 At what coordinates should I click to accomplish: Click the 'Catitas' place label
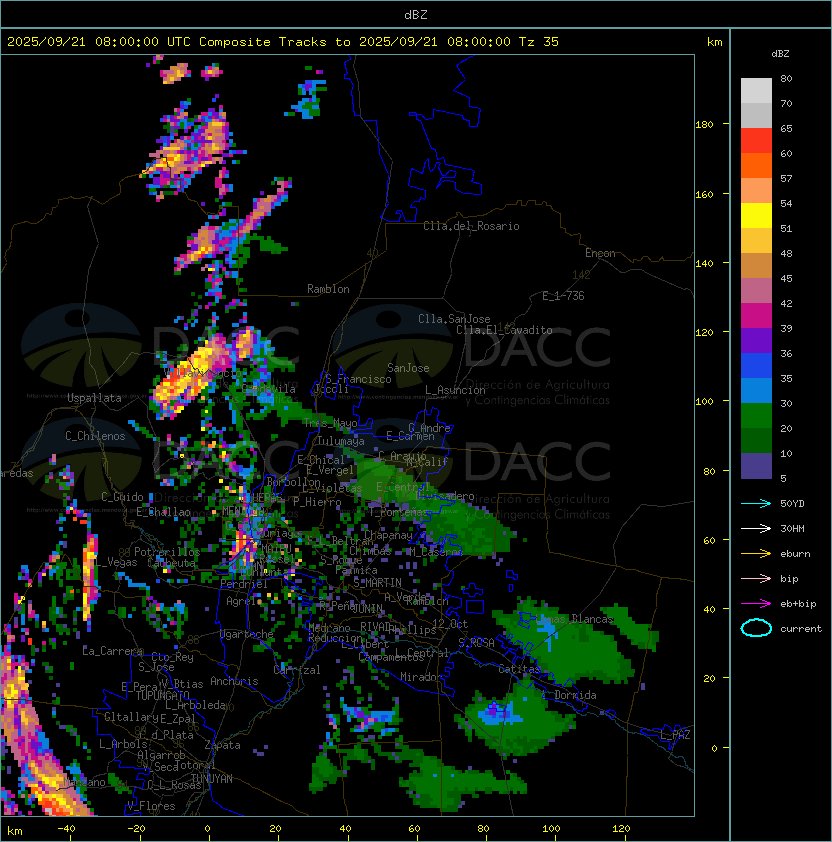click(x=519, y=669)
